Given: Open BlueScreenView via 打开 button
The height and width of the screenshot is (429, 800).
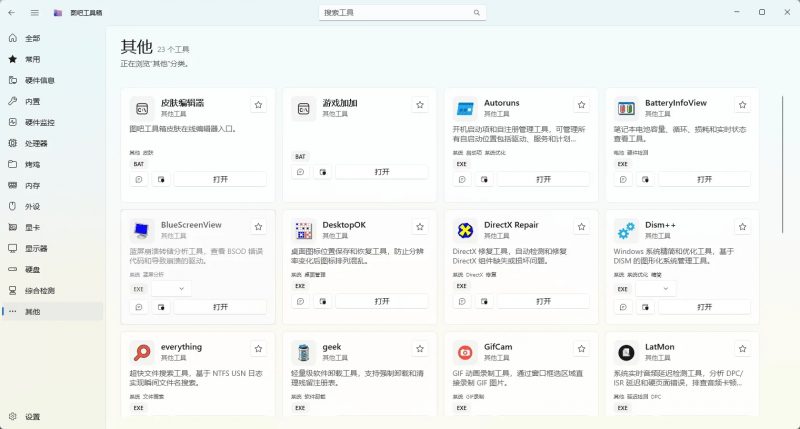Looking at the screenshot, I should tap(220, 307).
